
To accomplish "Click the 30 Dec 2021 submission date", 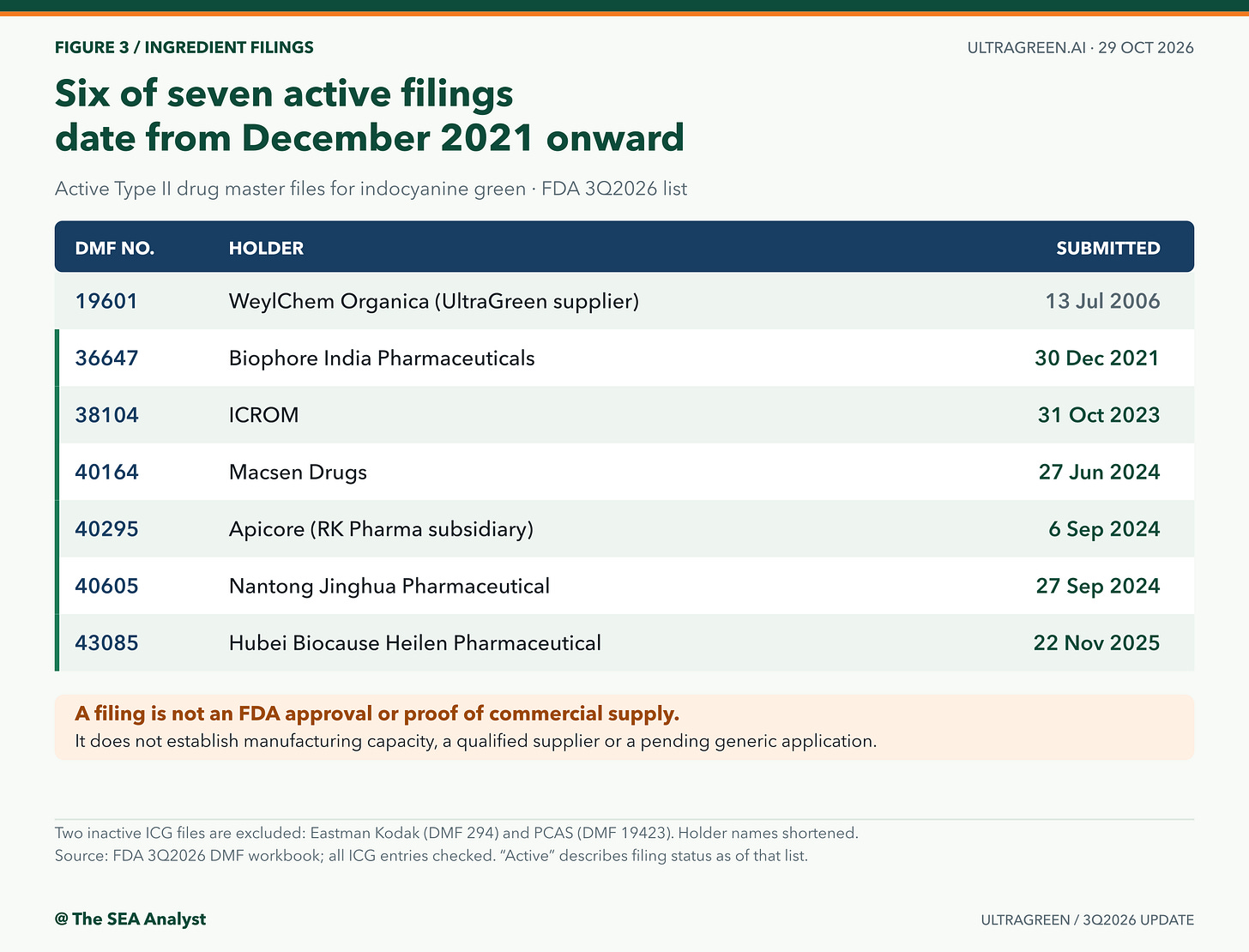I will (x=1097, y=359).
